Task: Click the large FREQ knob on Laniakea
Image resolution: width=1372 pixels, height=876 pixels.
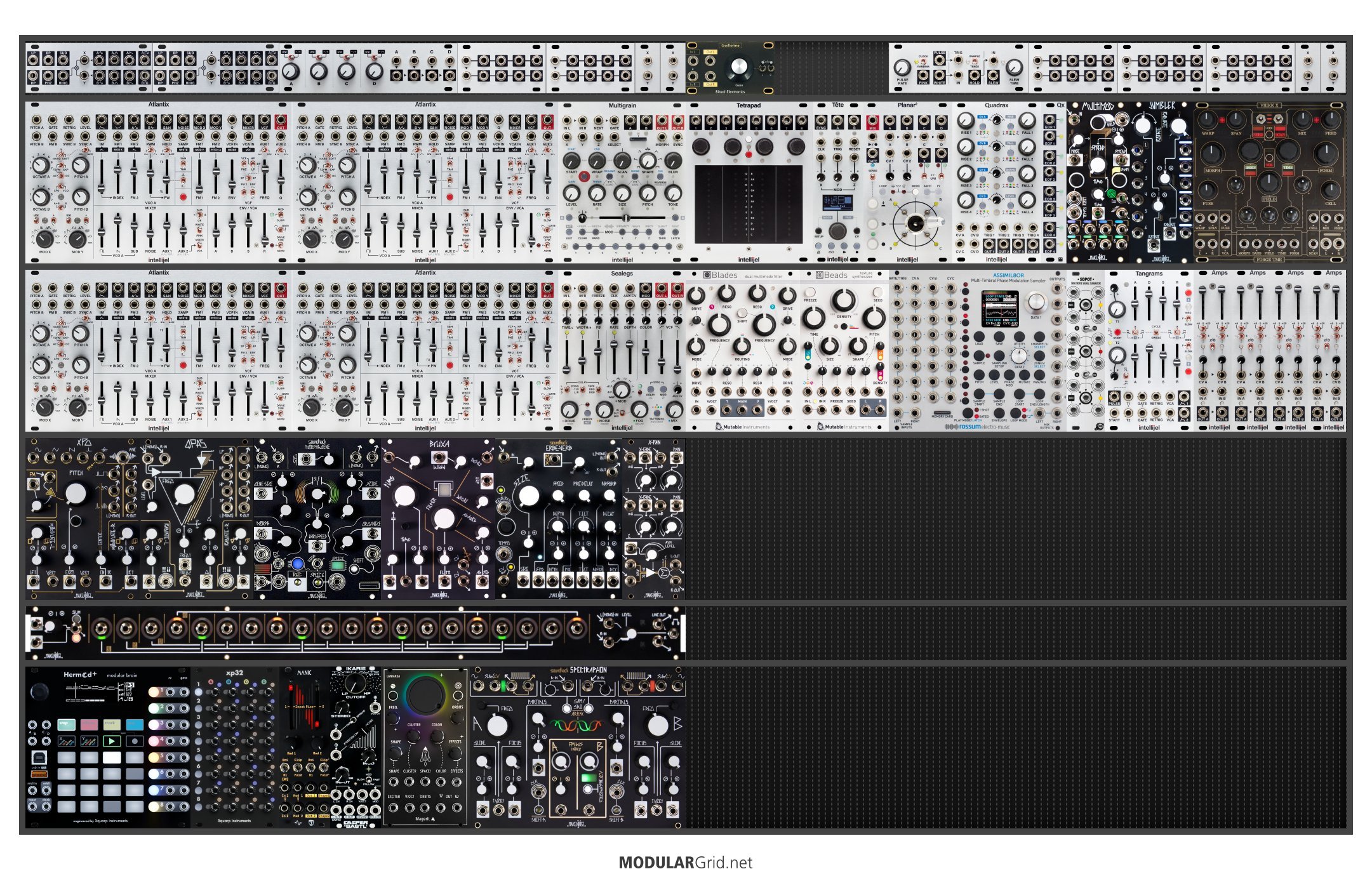Action: point(425,695)
